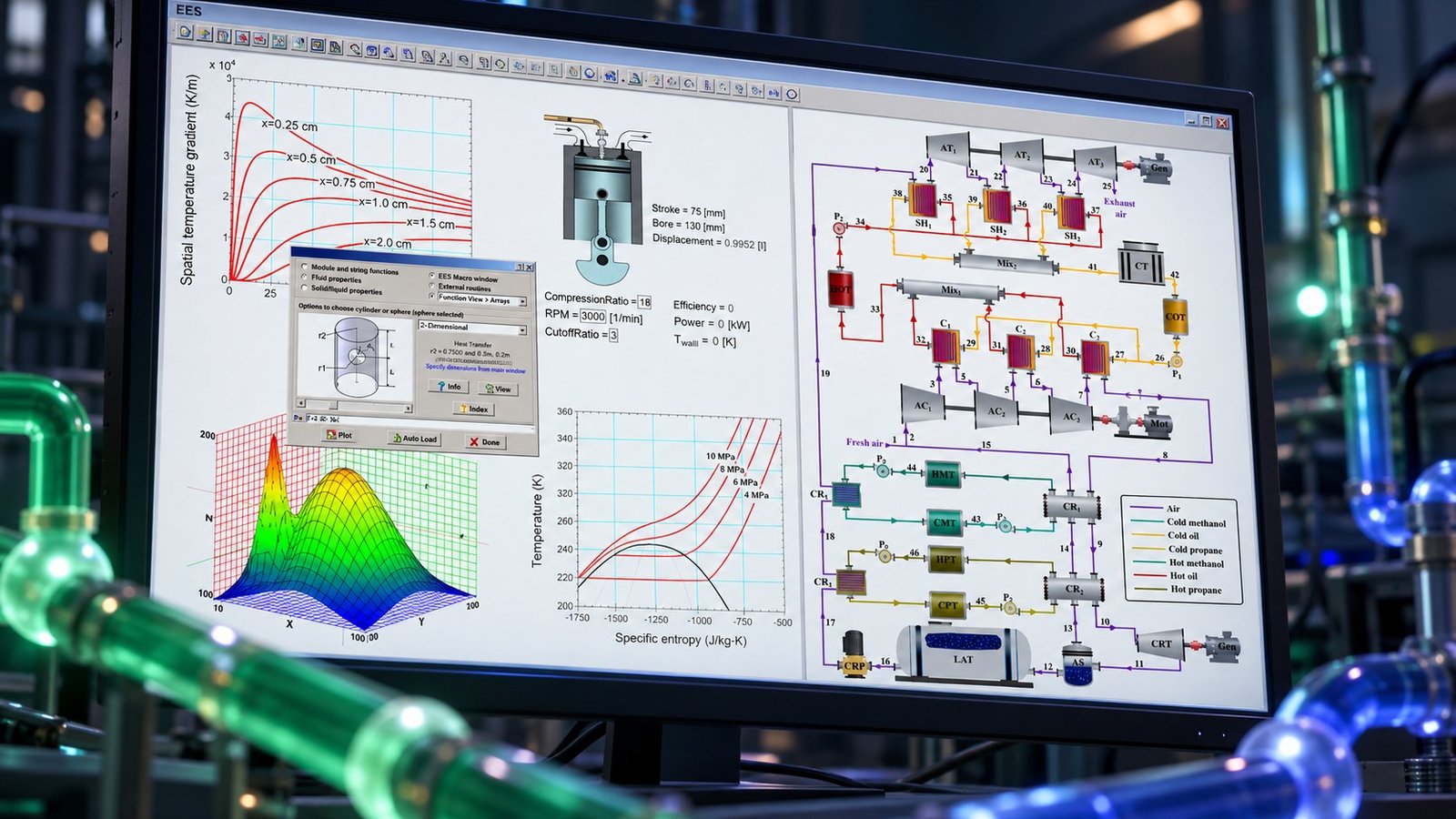Select the radio button beside Function View > Arrays

pyautogui.click(x=431, y=297)
